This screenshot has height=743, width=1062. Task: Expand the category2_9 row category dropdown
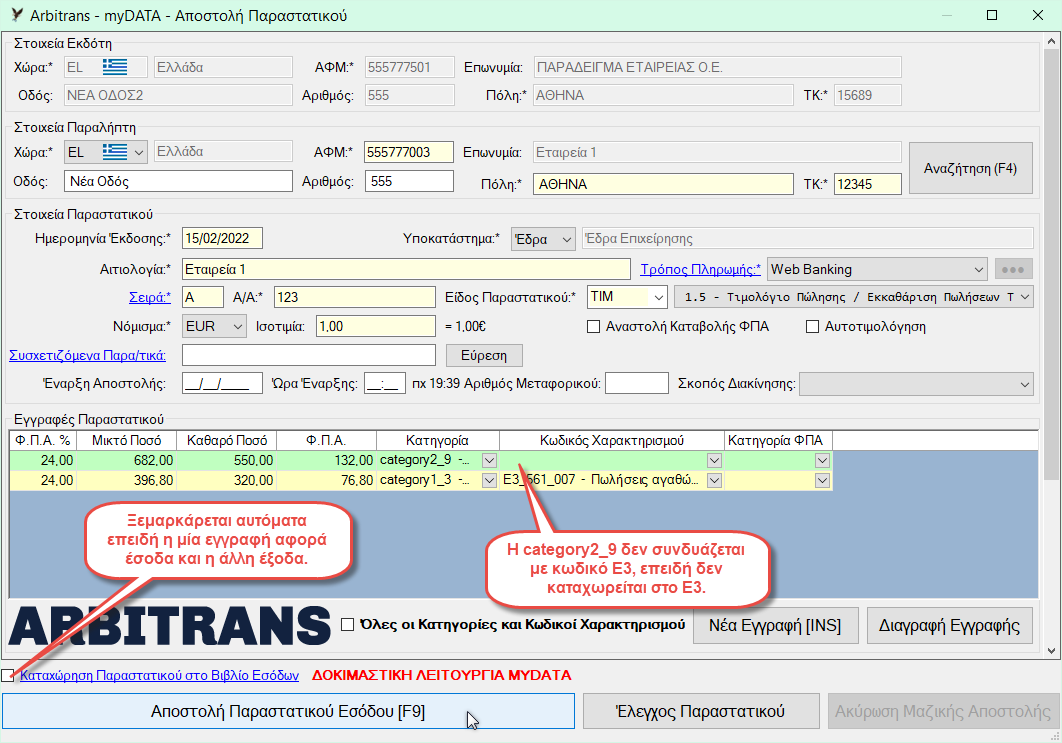[x=489, y=460]
